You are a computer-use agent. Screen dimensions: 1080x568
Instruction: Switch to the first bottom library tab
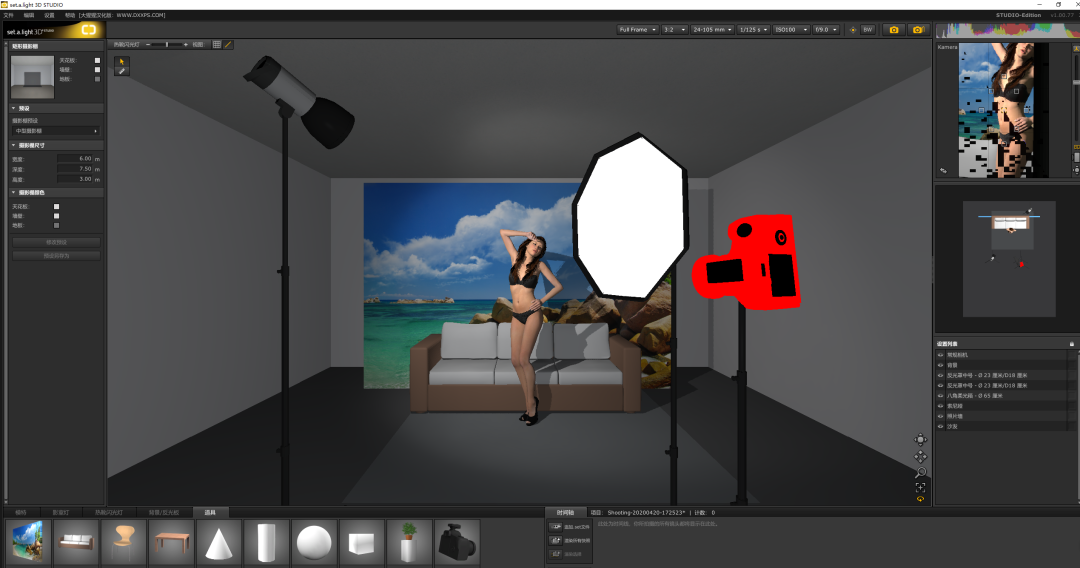coord(21,512)
